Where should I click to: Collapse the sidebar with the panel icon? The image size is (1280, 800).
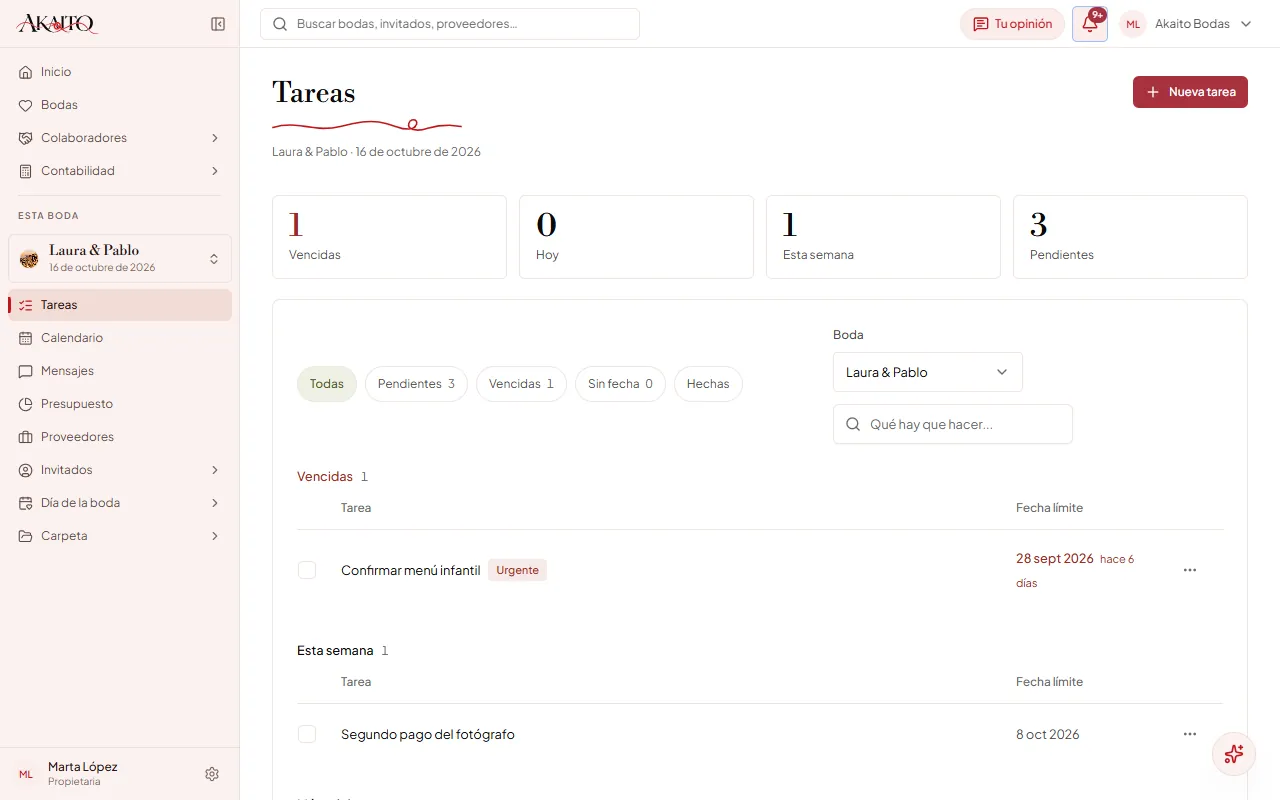[x=218, y=24]
